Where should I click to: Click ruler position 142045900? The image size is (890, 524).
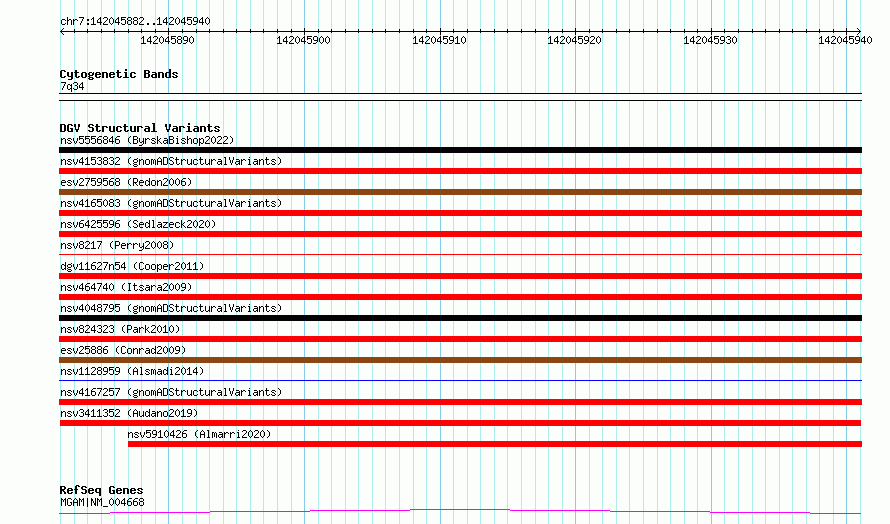[303, 40]
